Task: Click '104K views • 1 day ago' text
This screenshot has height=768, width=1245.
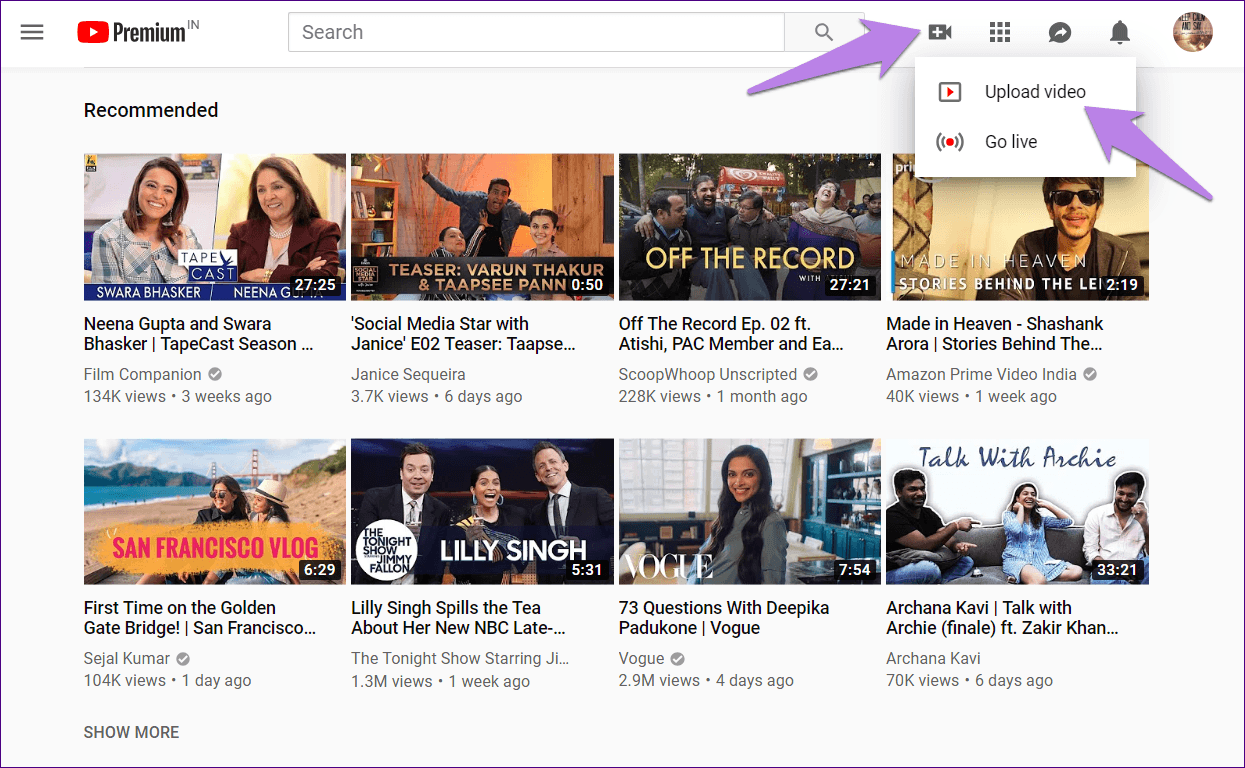Action: 167,680
